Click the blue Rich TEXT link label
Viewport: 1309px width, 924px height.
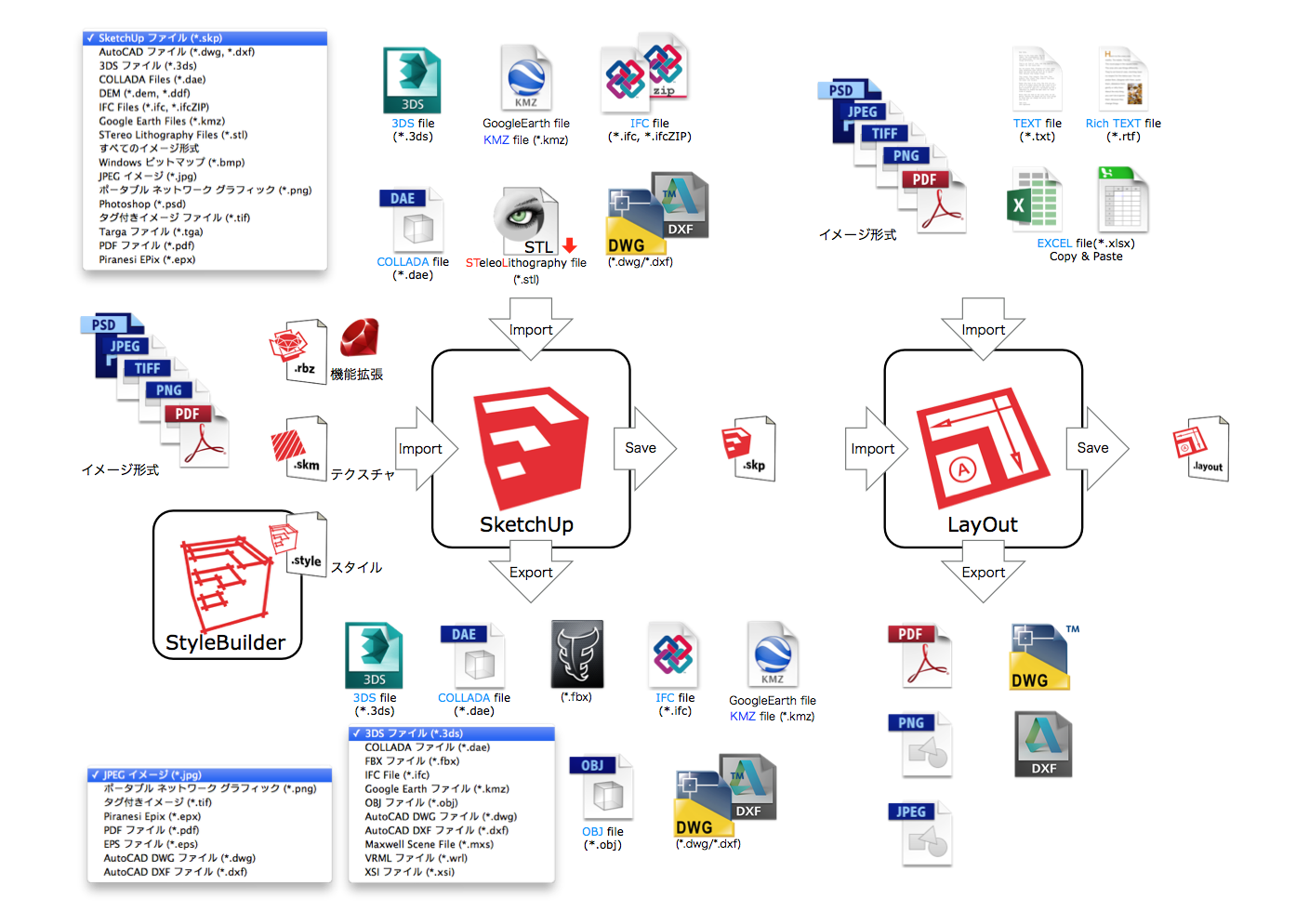coord(1112,124)
